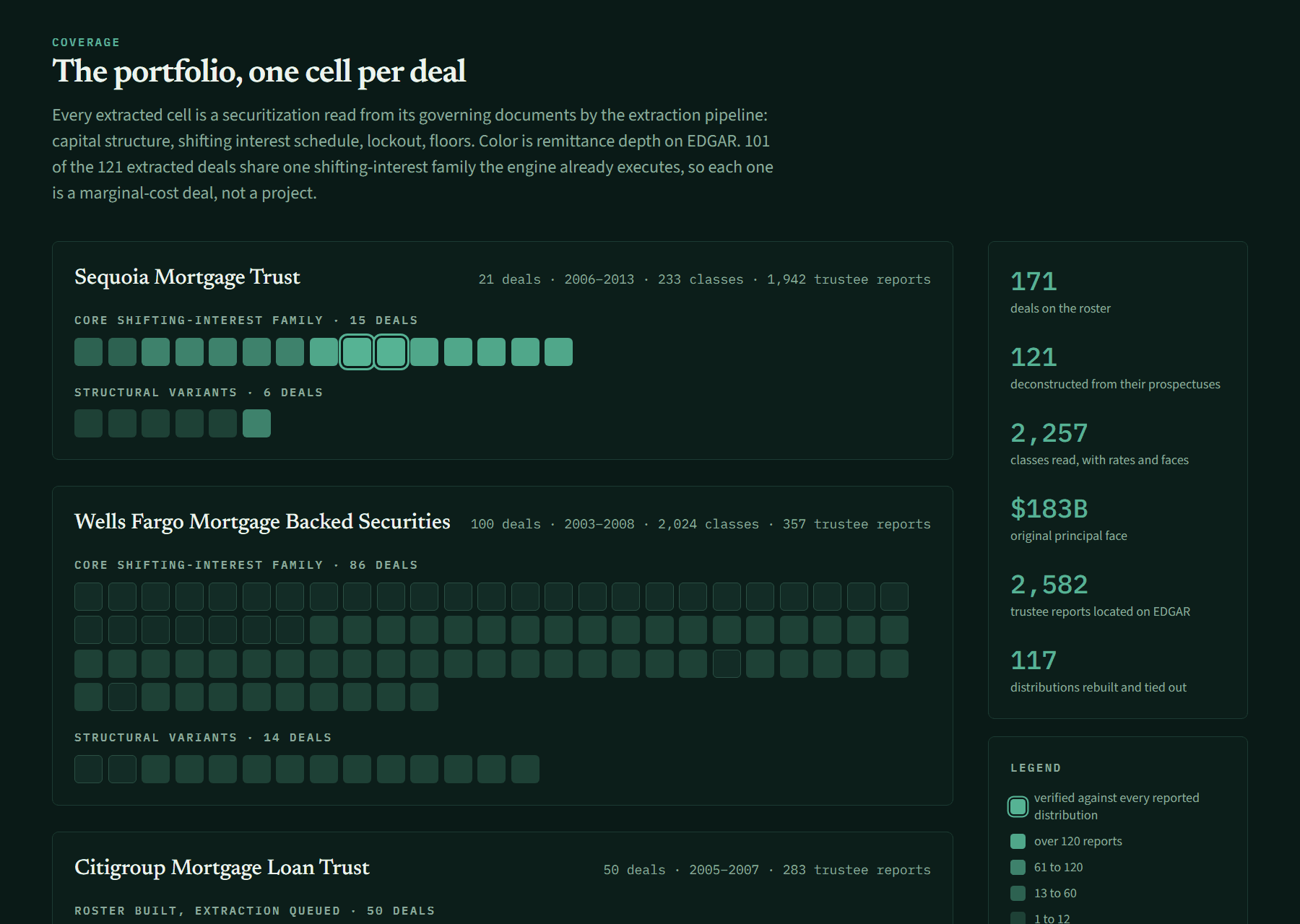Click Citigroup's '283 trustee reports' summary text
This screenshot has height=924, width=1300.
[857, 870]
